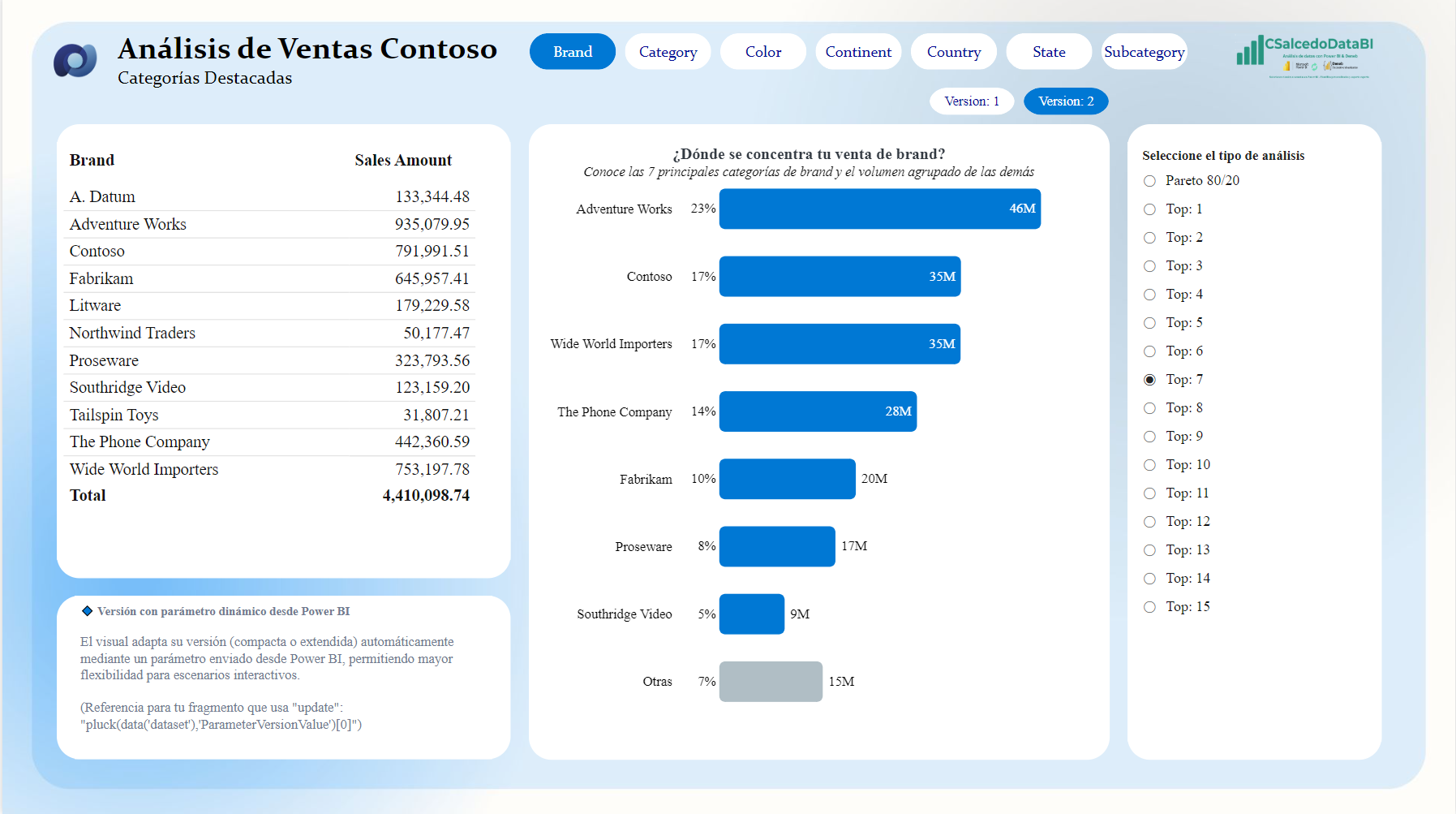The height and width of the screenshot is (814, 1456).
Task: Select the Fabrikam bar in chart
Action: click(787, 479)
